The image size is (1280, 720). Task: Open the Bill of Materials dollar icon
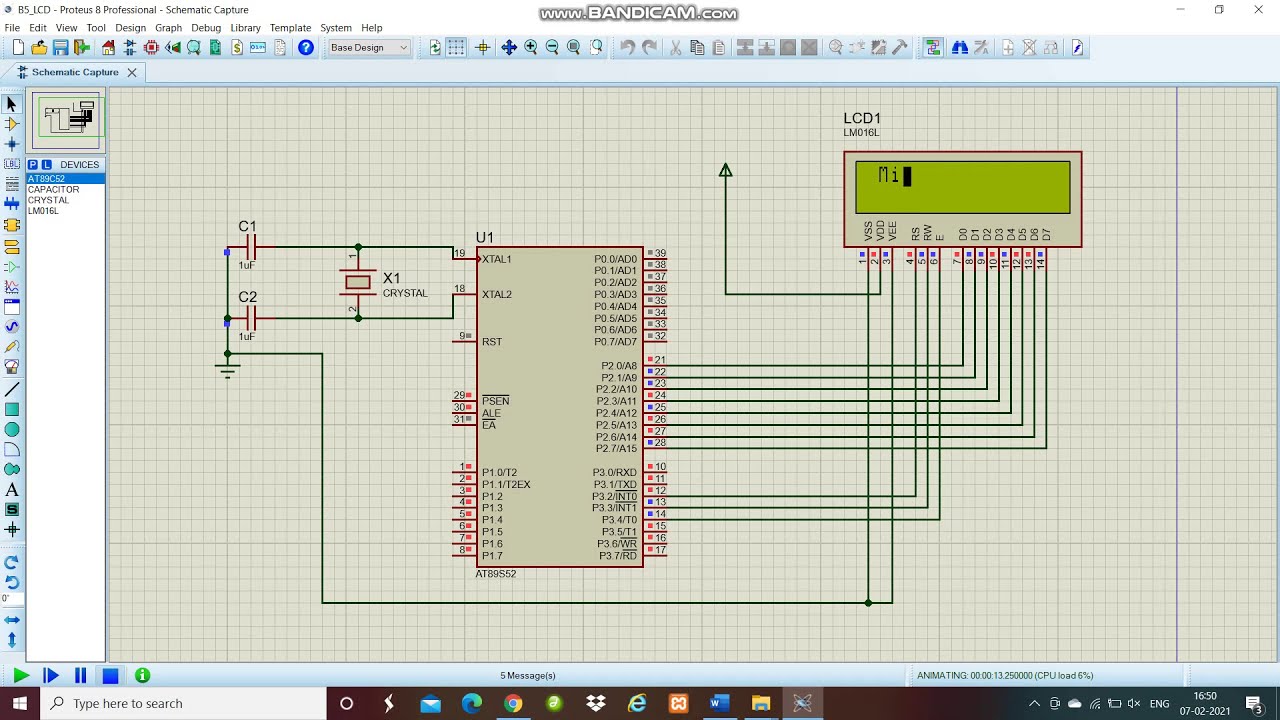(x=237, y=47)
